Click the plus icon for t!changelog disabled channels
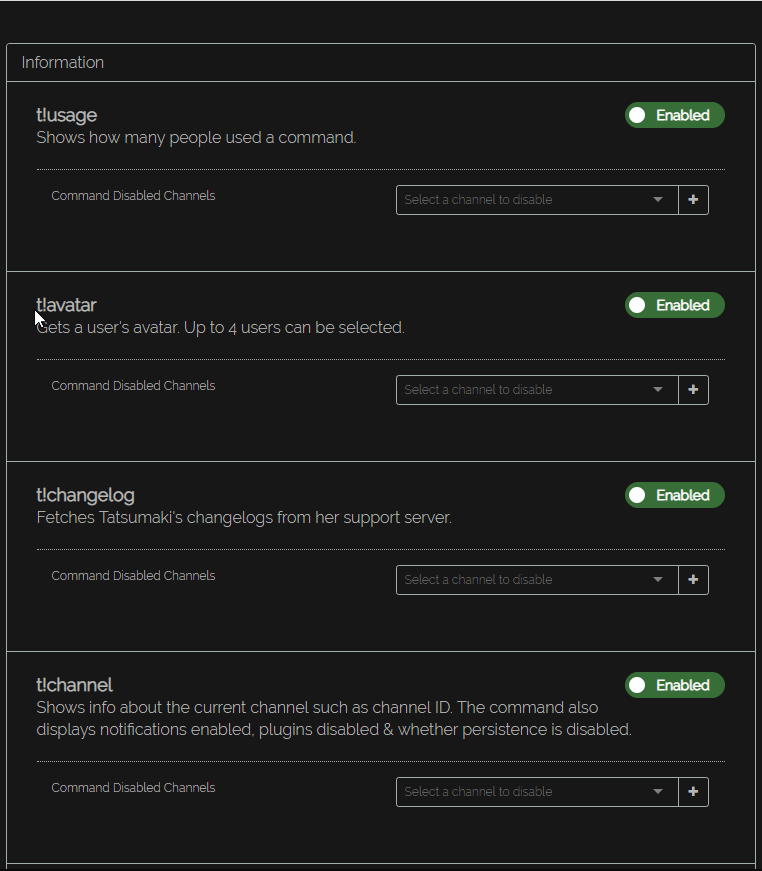Viewport: 762px width, 871px height. click(x=693, y=580)
